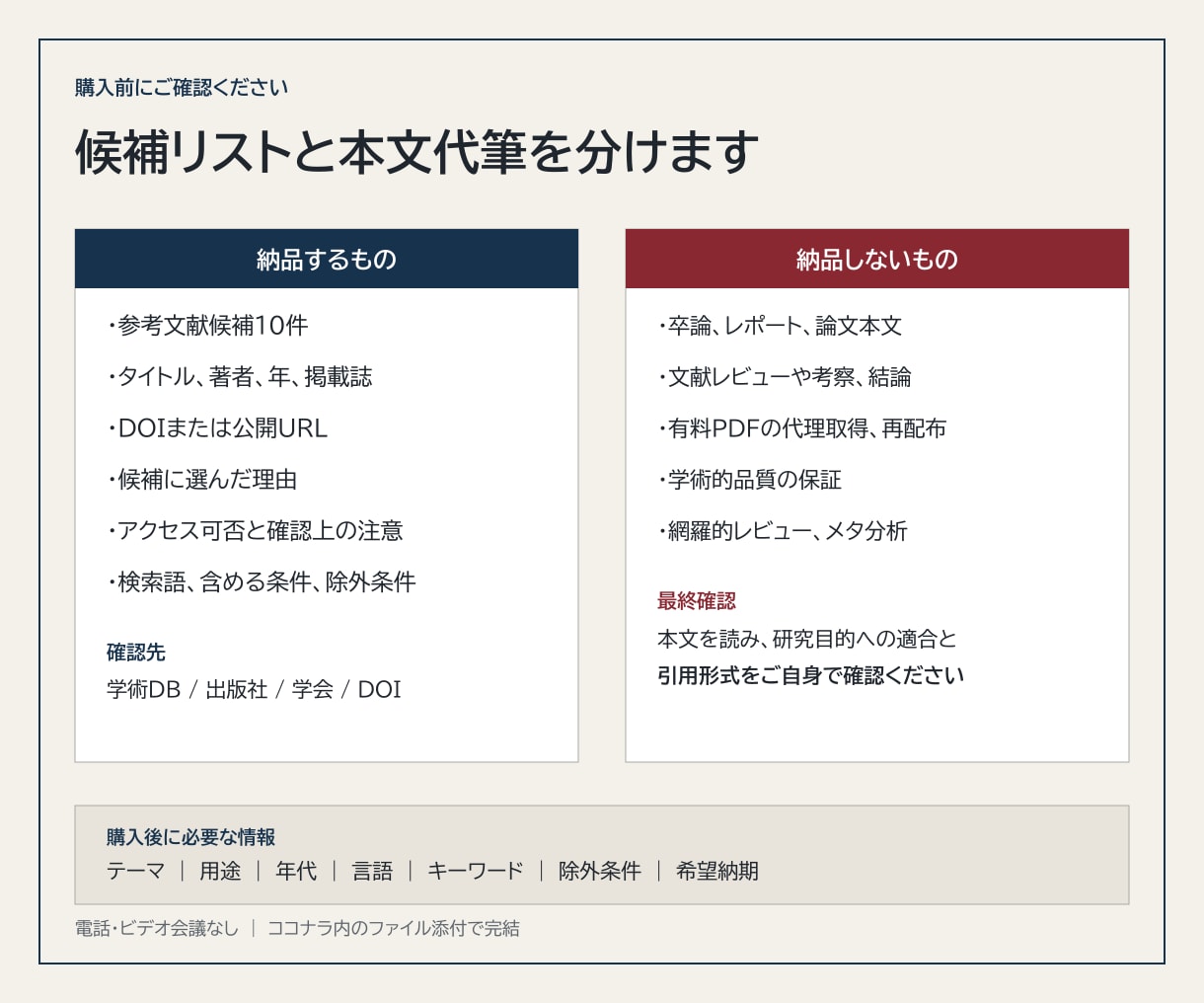Select the DOIまたは公開URL item

[217, 428]
